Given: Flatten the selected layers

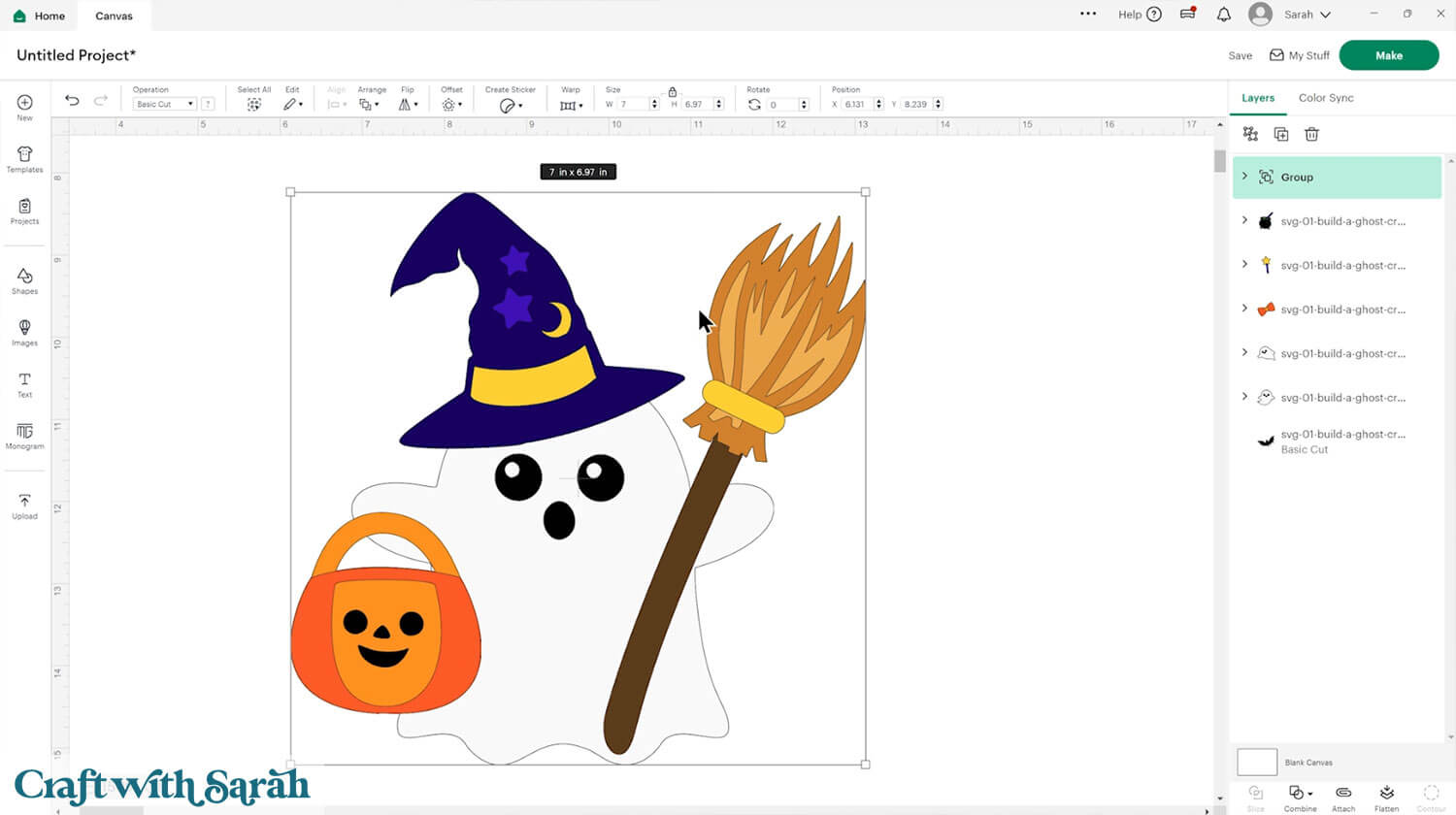Looking at the screenshot, I should 1386,795.
